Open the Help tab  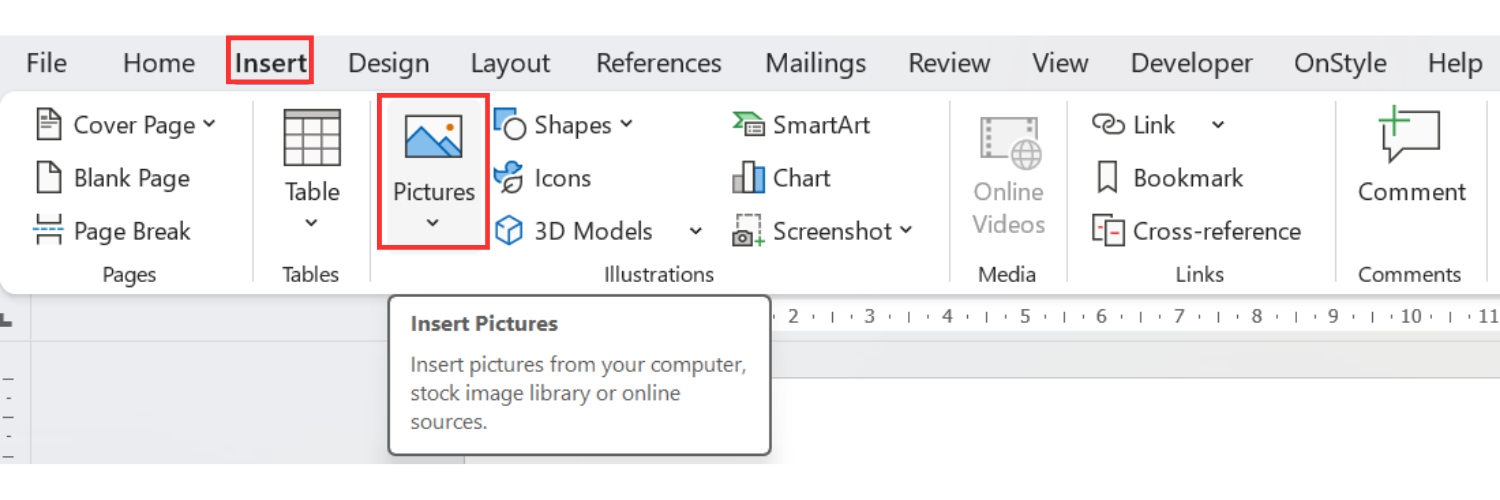[1454, 63]
